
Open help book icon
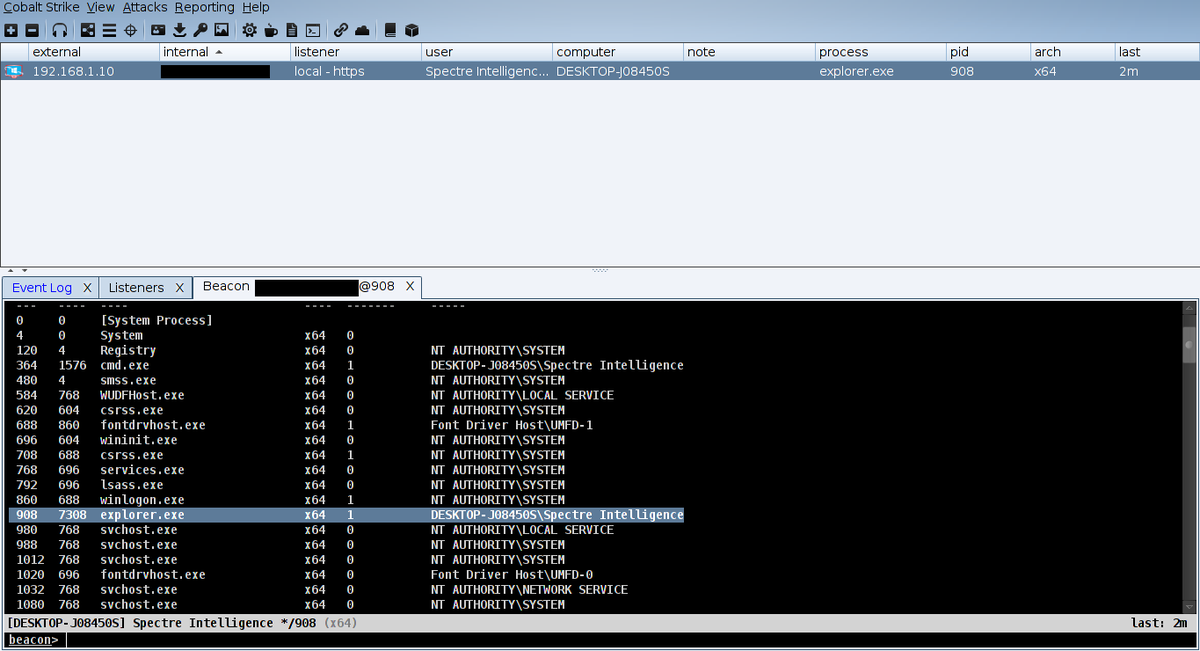tap(390, 30)
